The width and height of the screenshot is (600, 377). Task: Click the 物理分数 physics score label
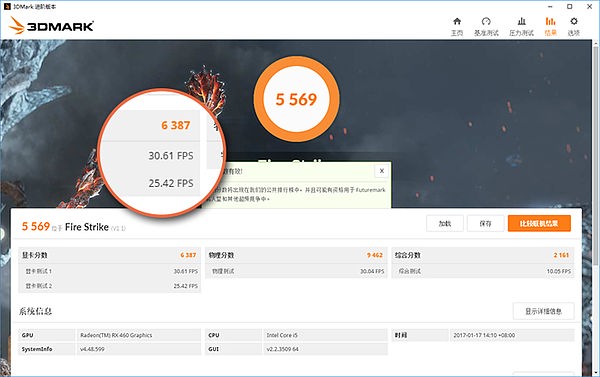coord(221,255)
